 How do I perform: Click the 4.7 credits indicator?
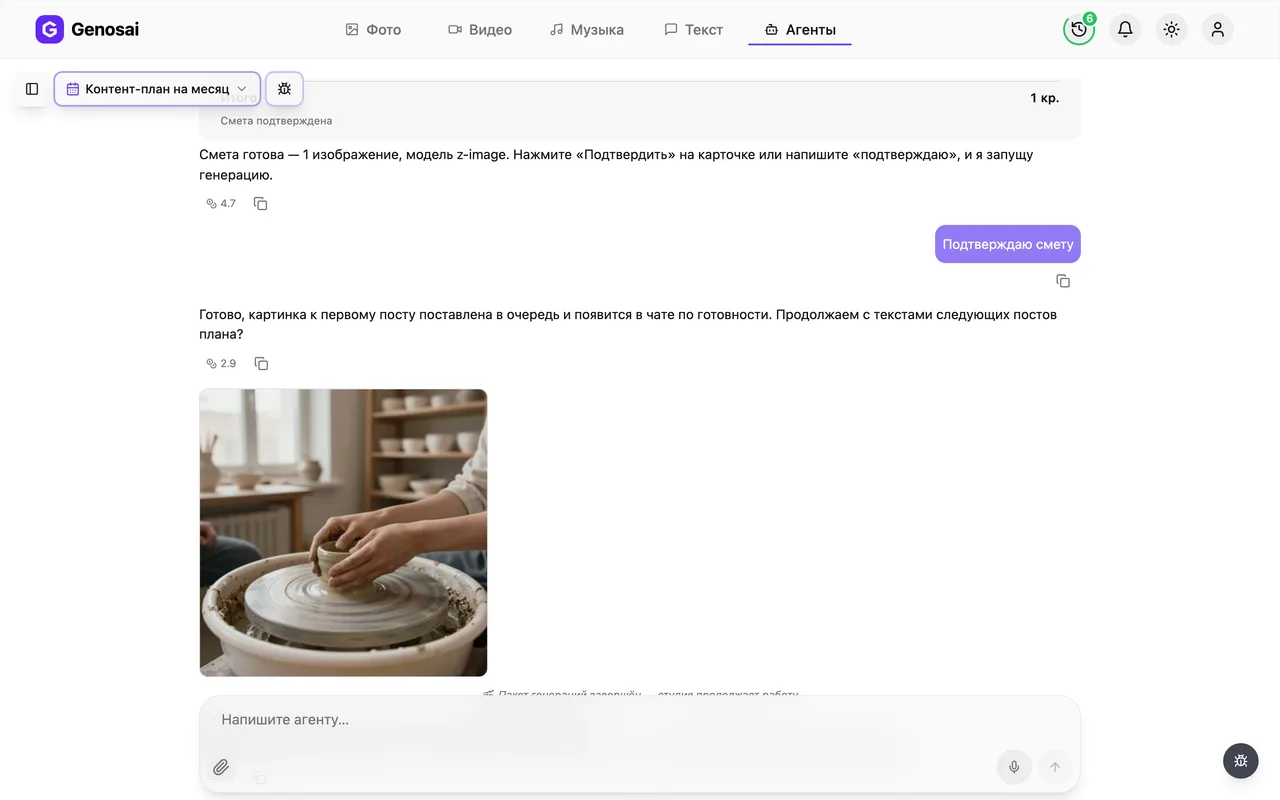point(221,204)
